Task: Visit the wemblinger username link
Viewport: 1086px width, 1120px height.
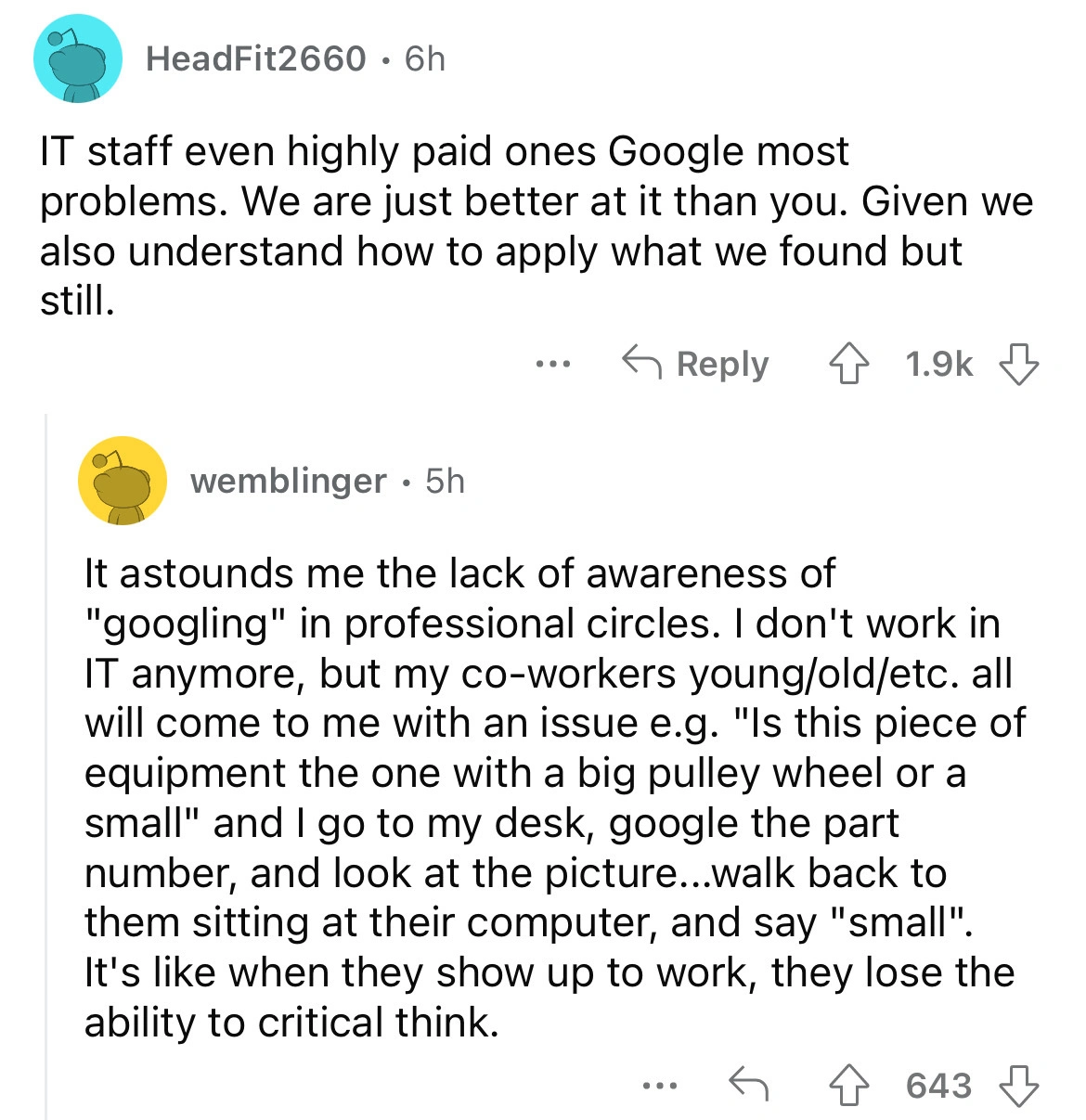Action: pos(288,481)
